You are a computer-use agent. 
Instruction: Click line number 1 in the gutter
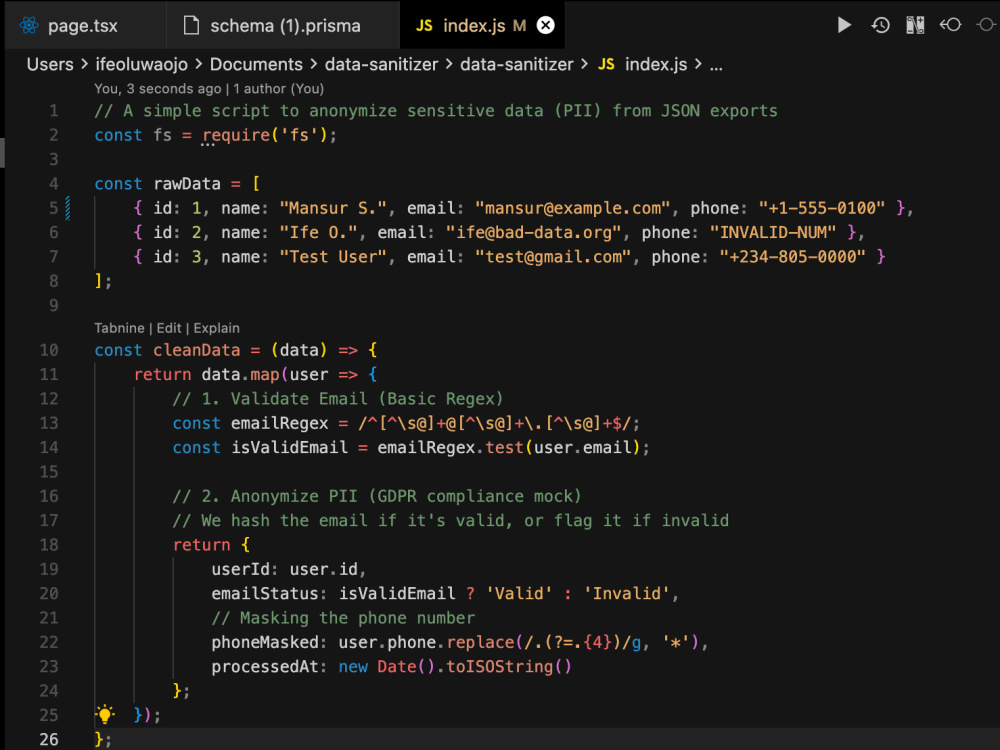(54, 111)
